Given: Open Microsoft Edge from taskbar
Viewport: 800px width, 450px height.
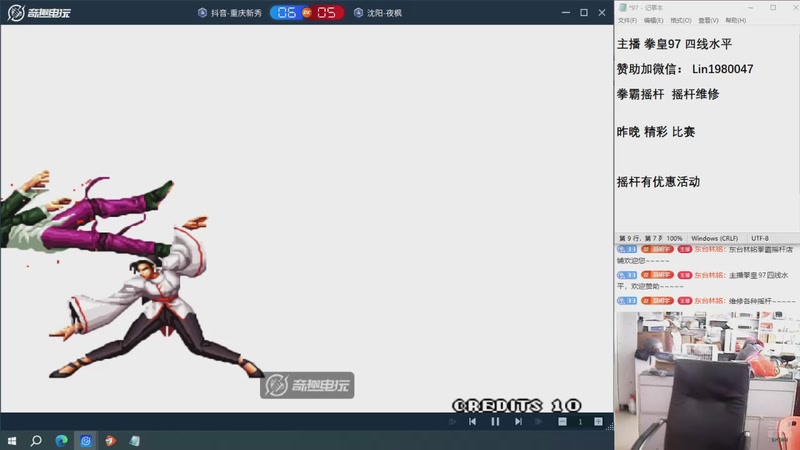Looking at the screenshot, I should [61, 441].
